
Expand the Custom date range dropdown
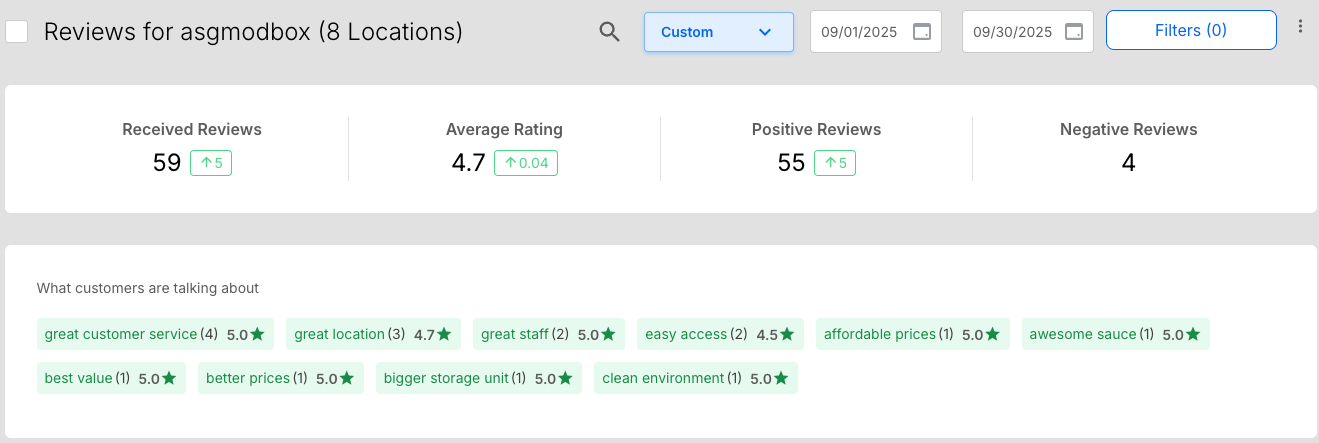(x=718, y=32)
